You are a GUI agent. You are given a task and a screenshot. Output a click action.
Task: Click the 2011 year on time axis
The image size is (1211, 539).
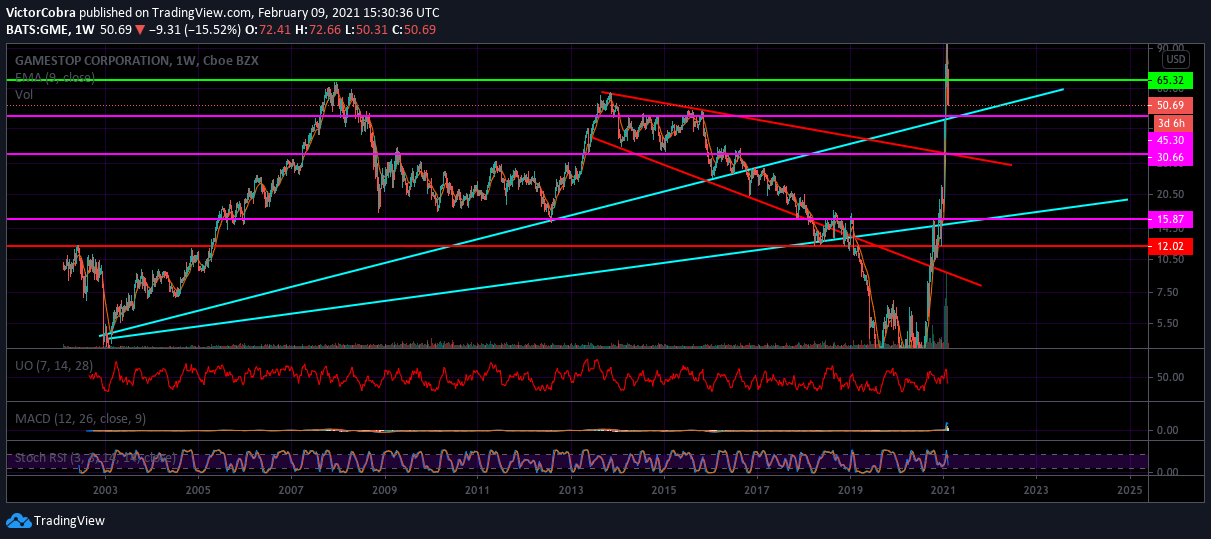477,491
